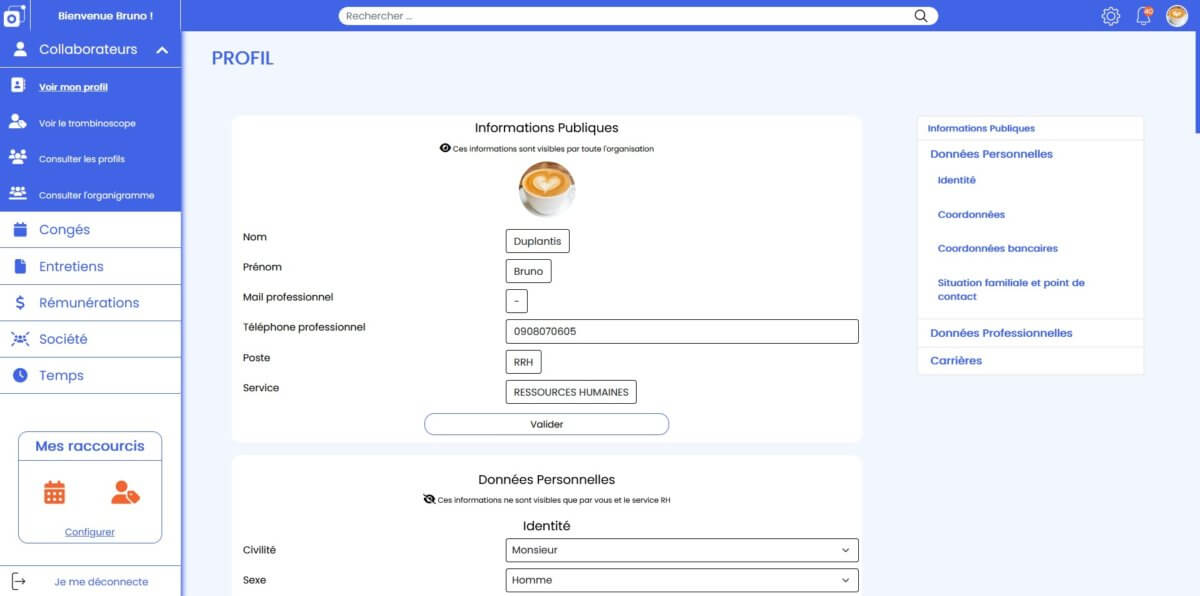Open the Sexe dropdown
This screenshot has width=1200, height=596.
(682, 580)
